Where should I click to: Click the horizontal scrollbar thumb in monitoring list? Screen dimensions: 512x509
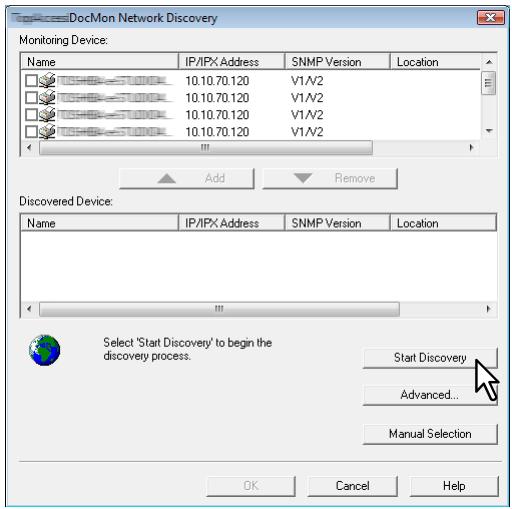coord(206,147)
